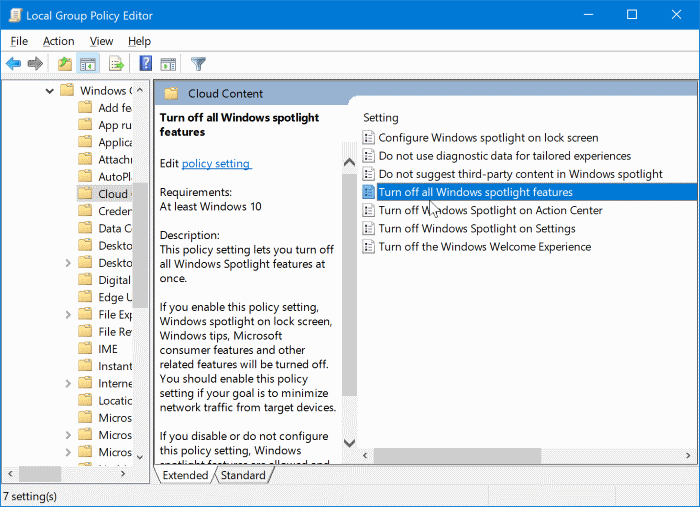Collapse the Windows Components tree node
Viewport: 700px width, 507px height.
(50, 91)
